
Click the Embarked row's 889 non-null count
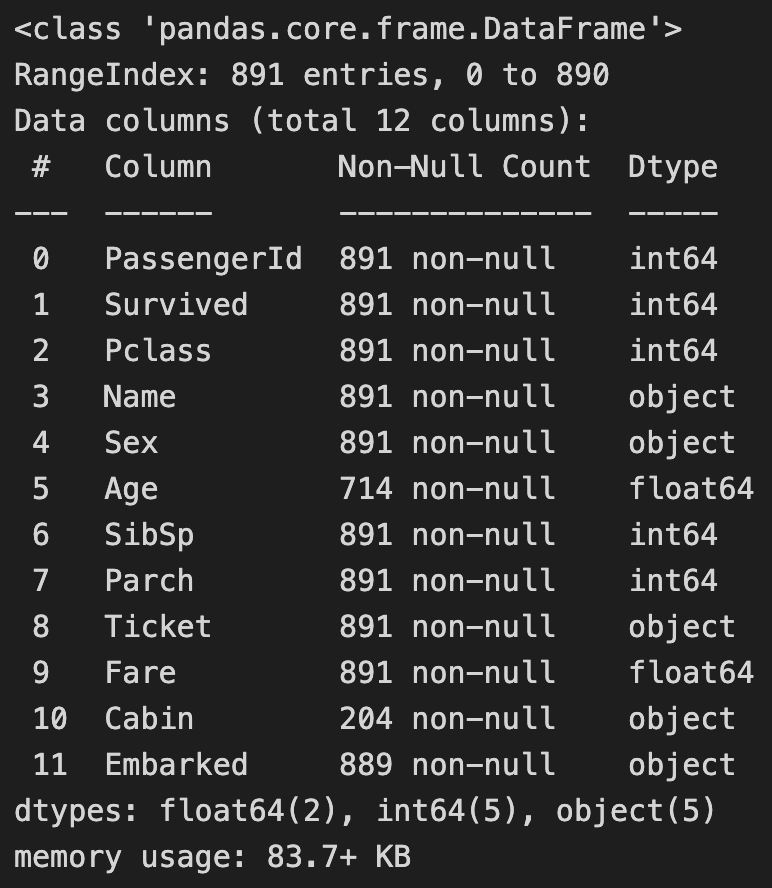click(447, 764)
